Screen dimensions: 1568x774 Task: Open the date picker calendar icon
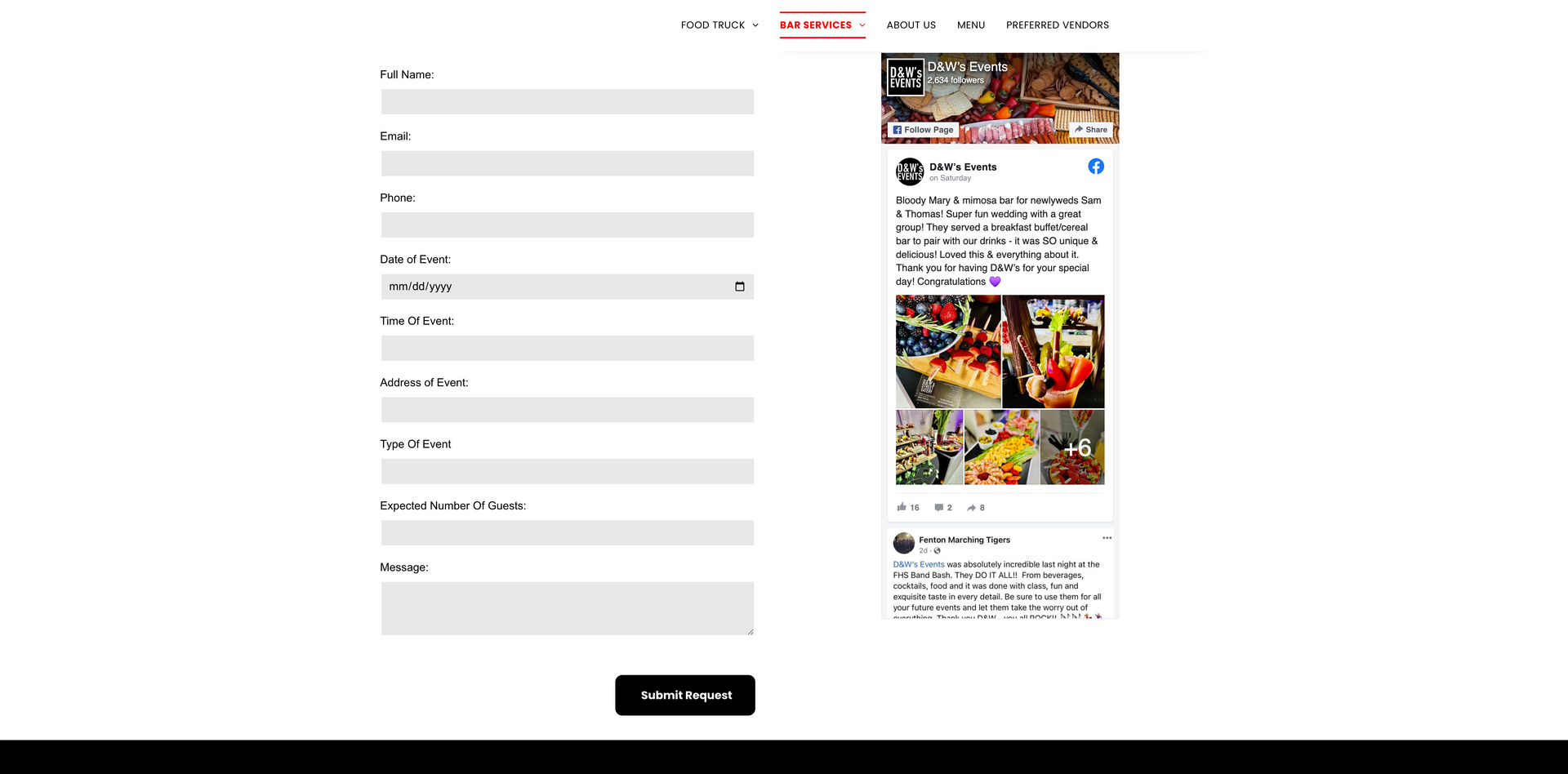click(740, 287)
